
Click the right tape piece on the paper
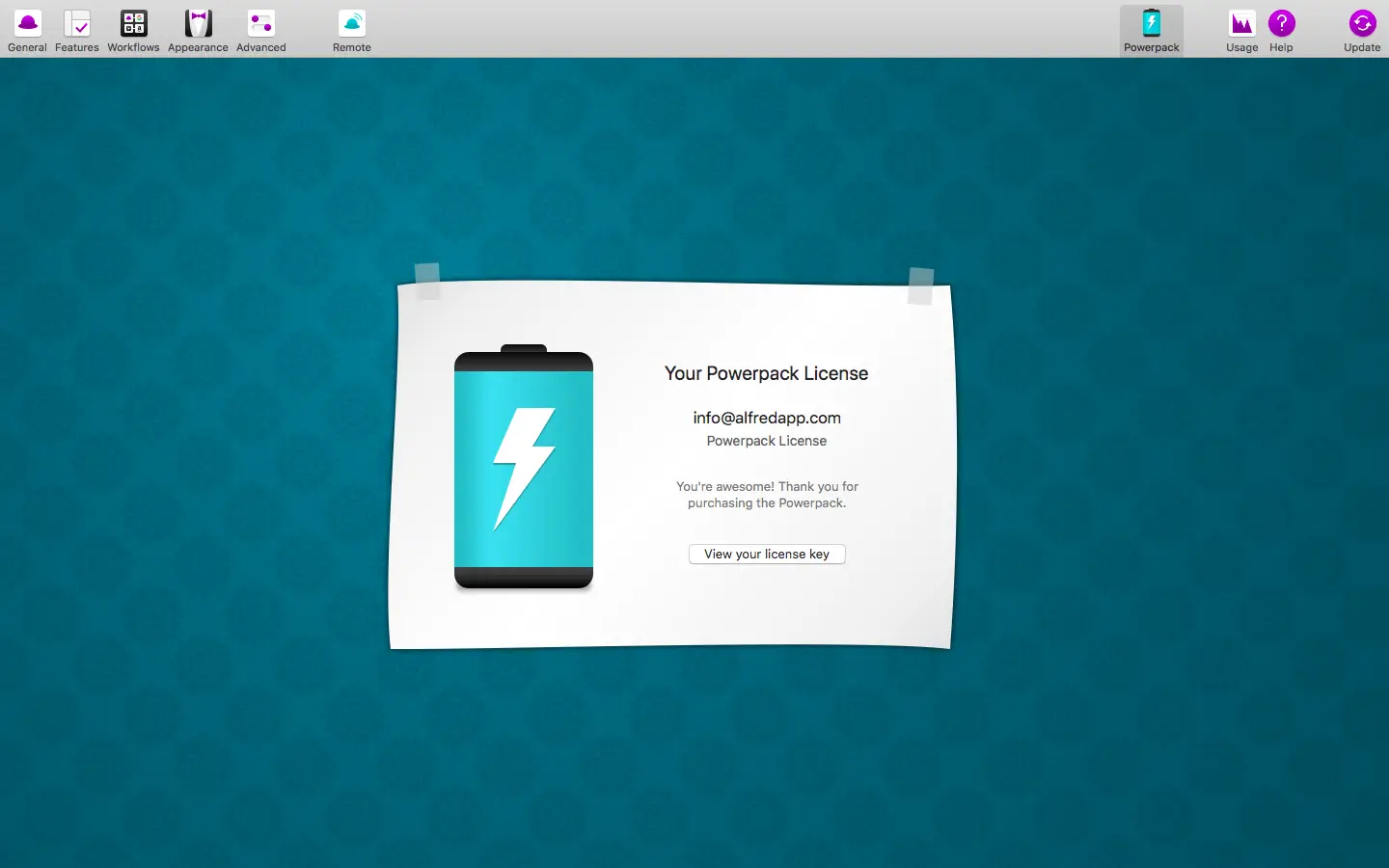(x=921, y=286)
